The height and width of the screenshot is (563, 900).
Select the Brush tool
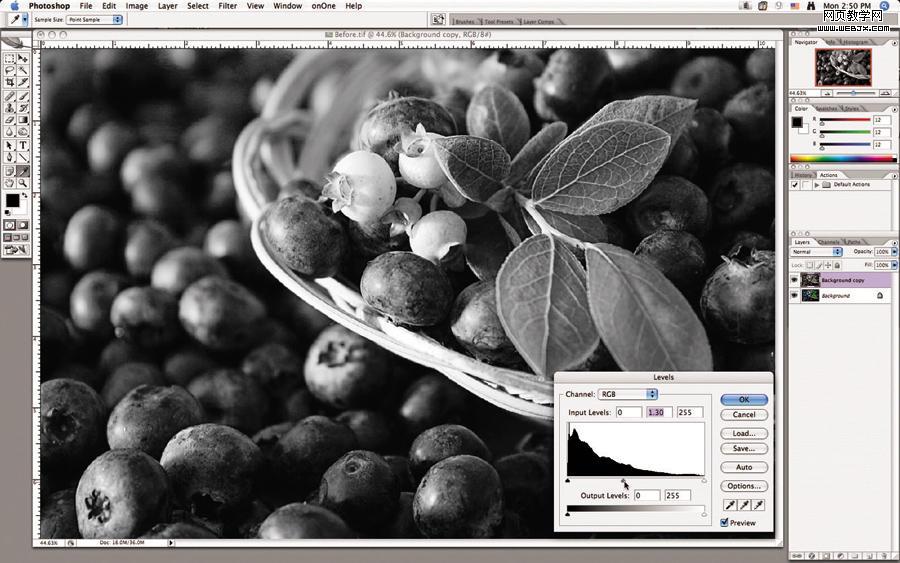point(22,96)
